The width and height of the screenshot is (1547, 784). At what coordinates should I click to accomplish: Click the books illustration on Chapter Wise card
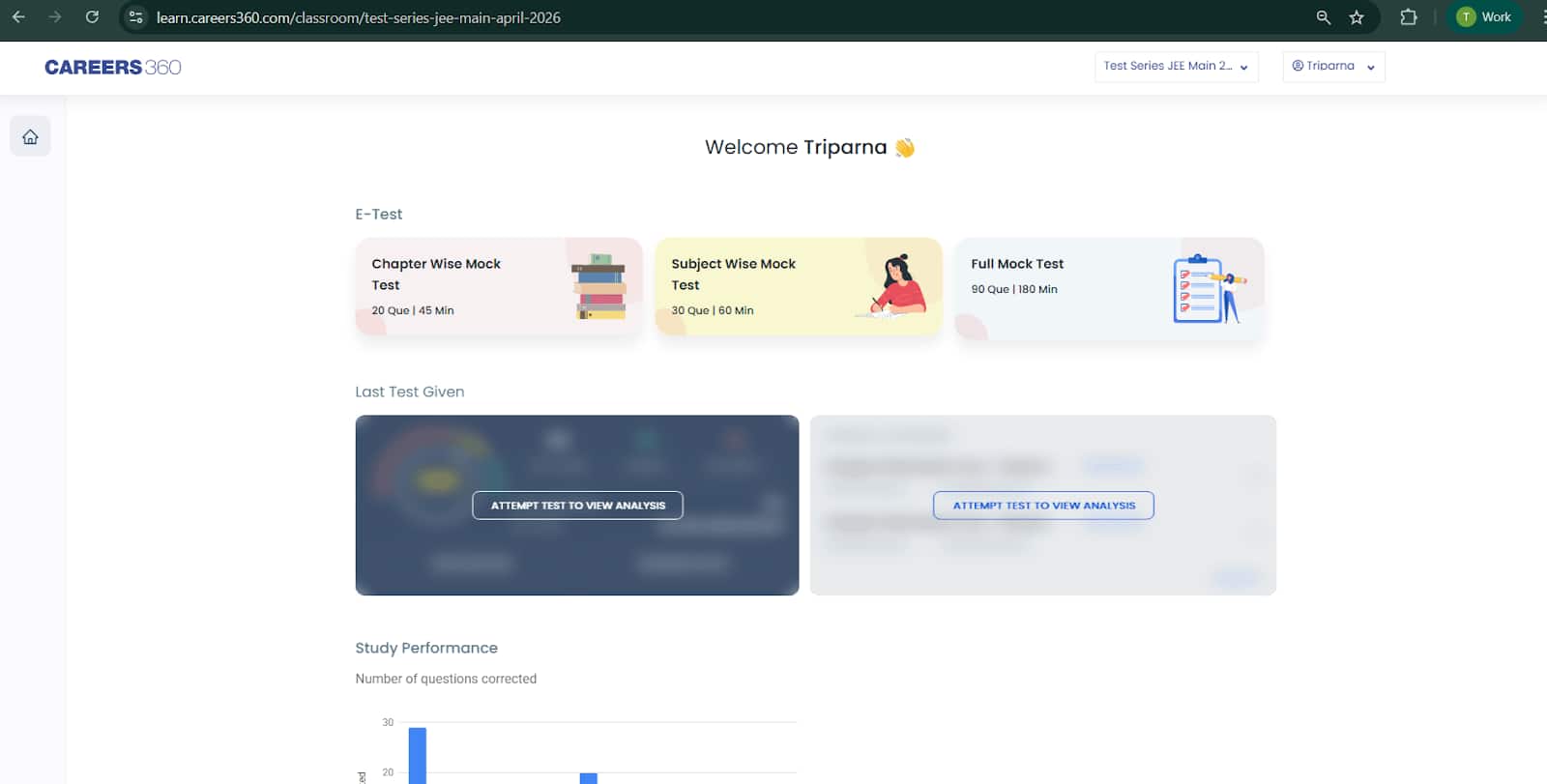pyautogui.click(x=599, y=287)
